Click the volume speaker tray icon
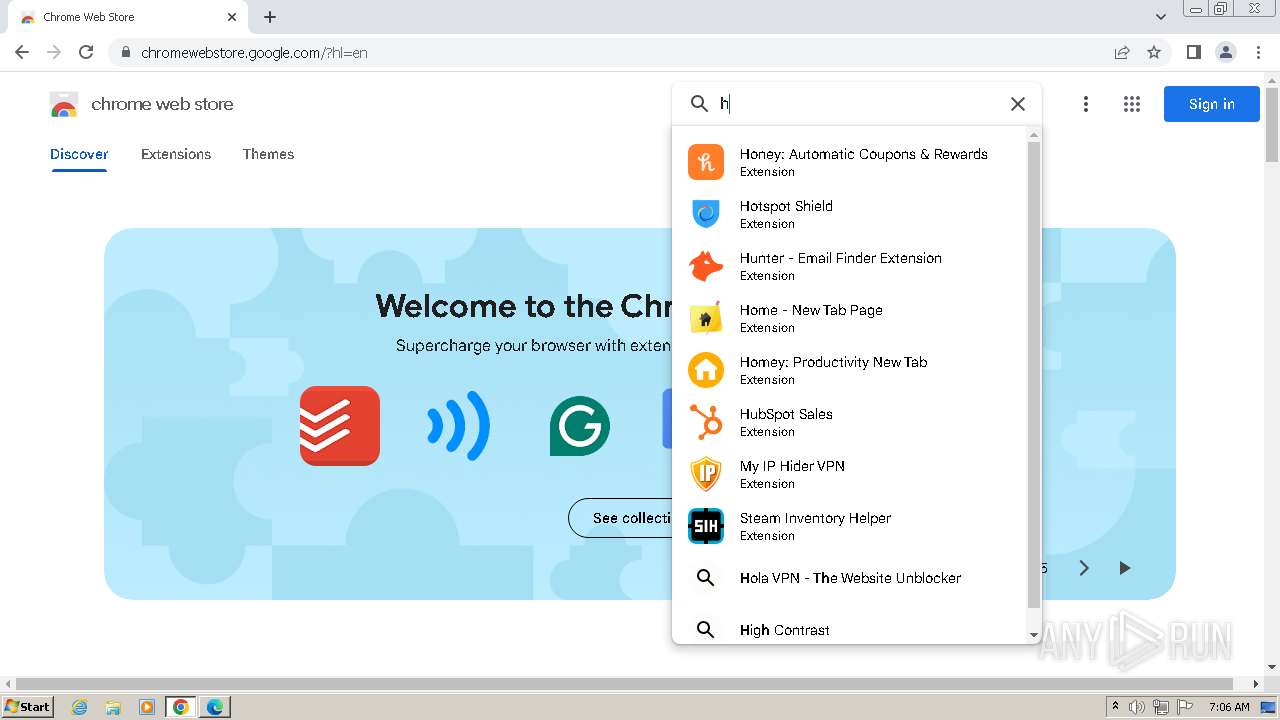 click(1137, 707)
